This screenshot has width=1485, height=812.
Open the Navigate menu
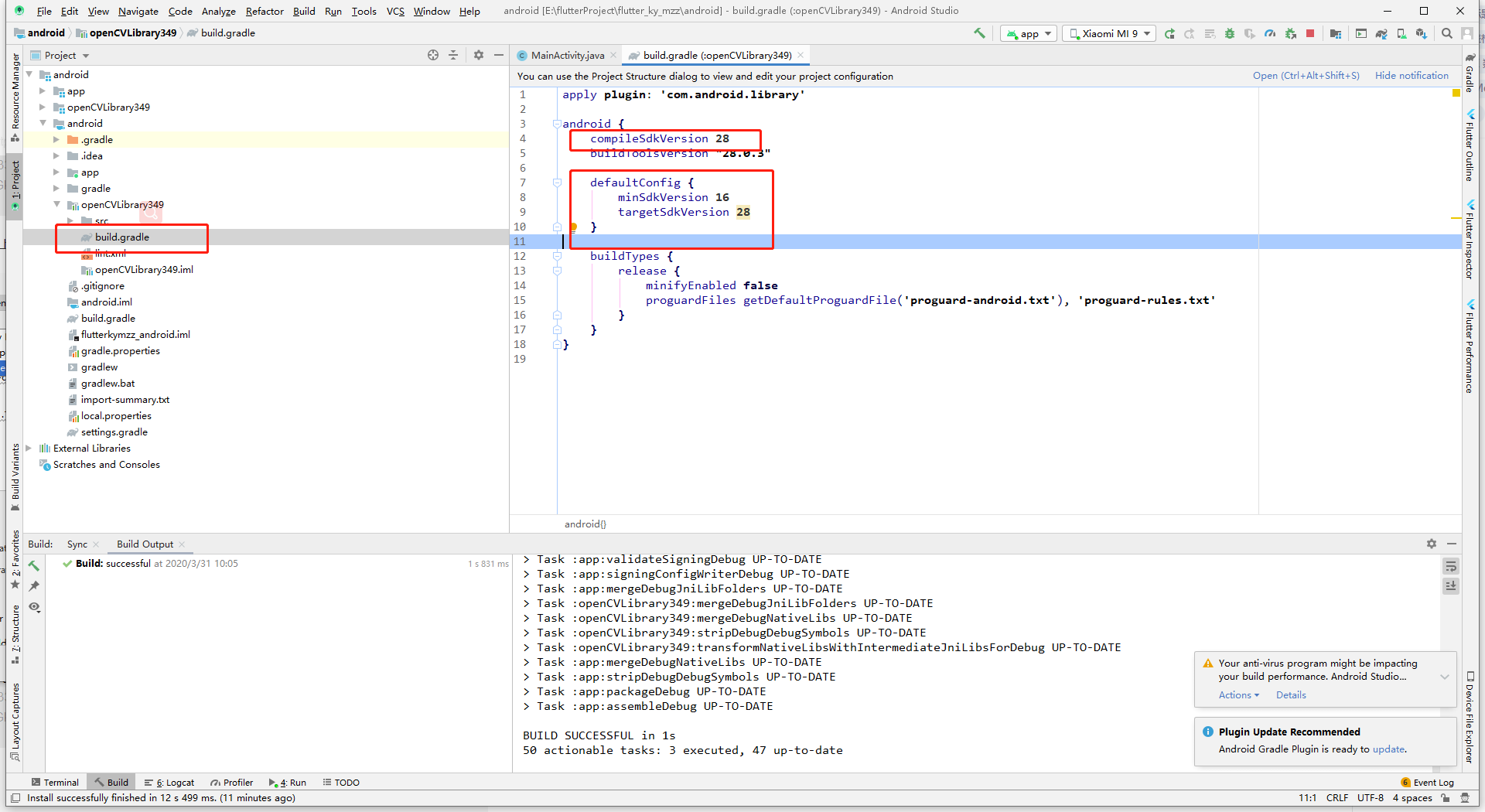click(x=138, y=11)
